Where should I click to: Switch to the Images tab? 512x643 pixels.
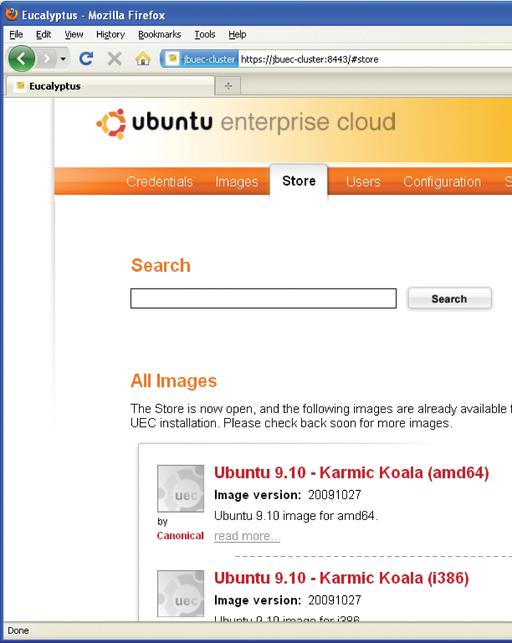point(237,182)
